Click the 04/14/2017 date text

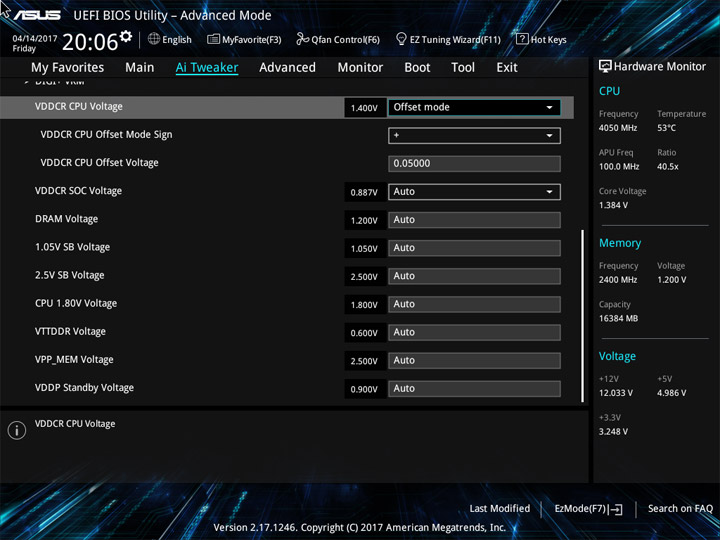[34, 39]
